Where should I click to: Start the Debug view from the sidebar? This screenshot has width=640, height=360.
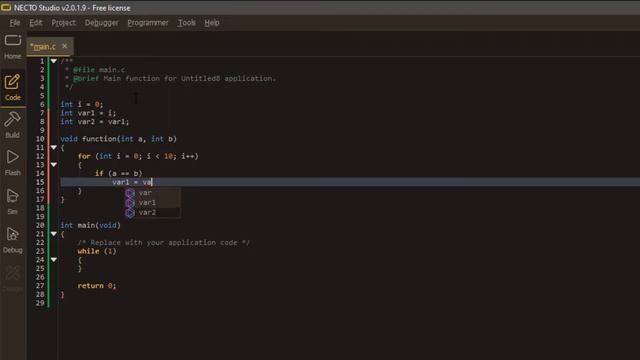pyautogui.click(x=13, y=240)
